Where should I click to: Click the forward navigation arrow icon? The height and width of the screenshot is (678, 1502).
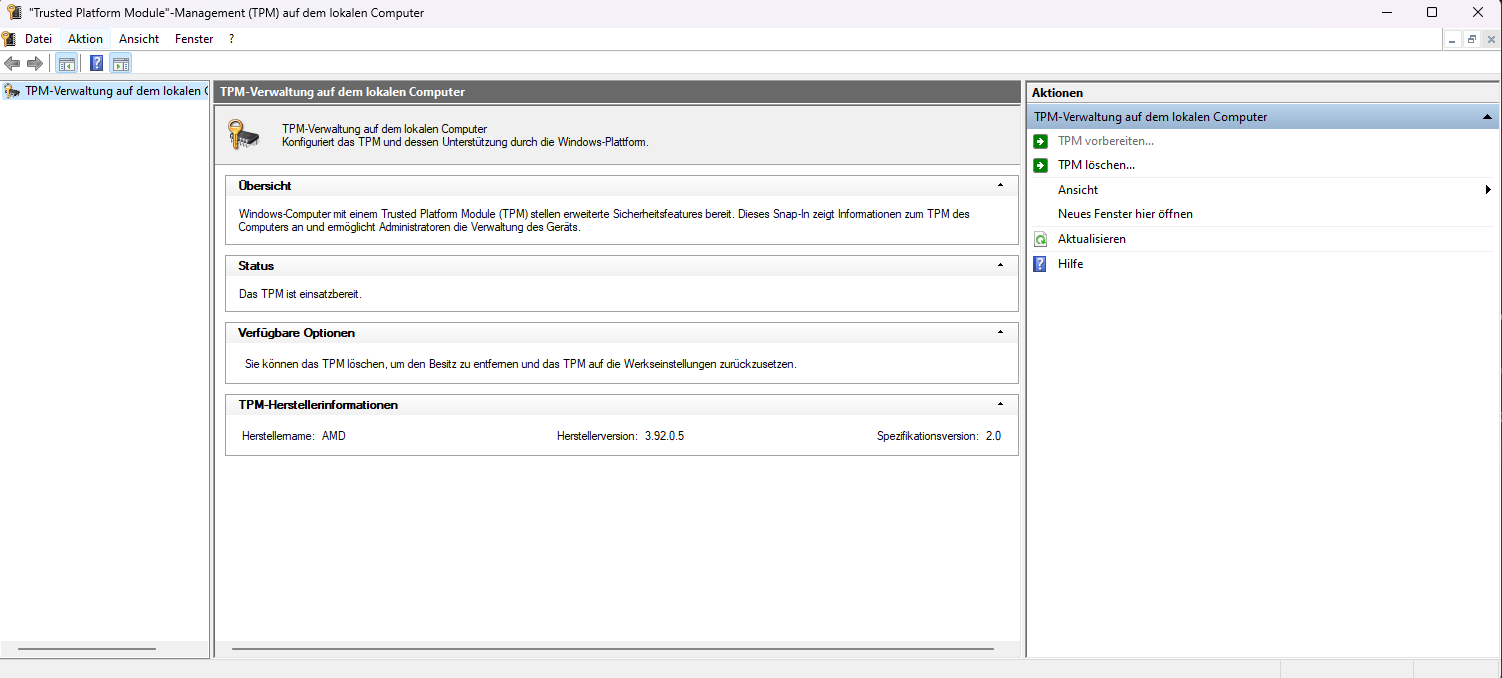tap(34, 63)
